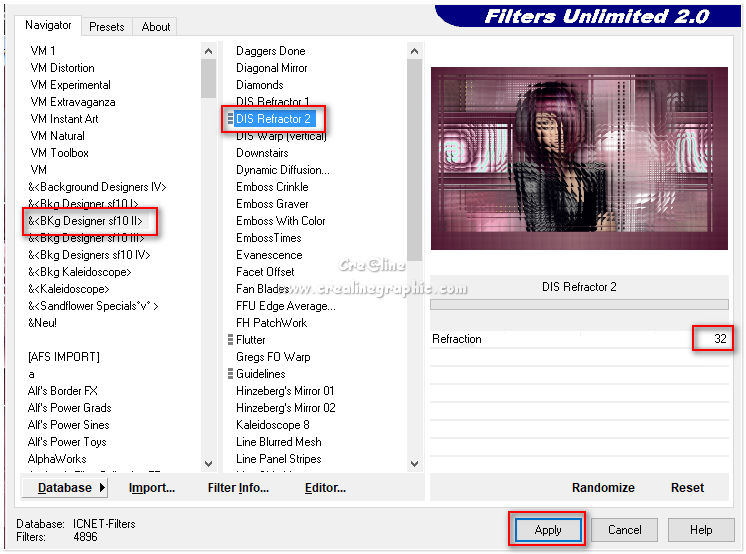Click the filter preview image
This screenshot has height=554, width=746.
pos(579,159)
